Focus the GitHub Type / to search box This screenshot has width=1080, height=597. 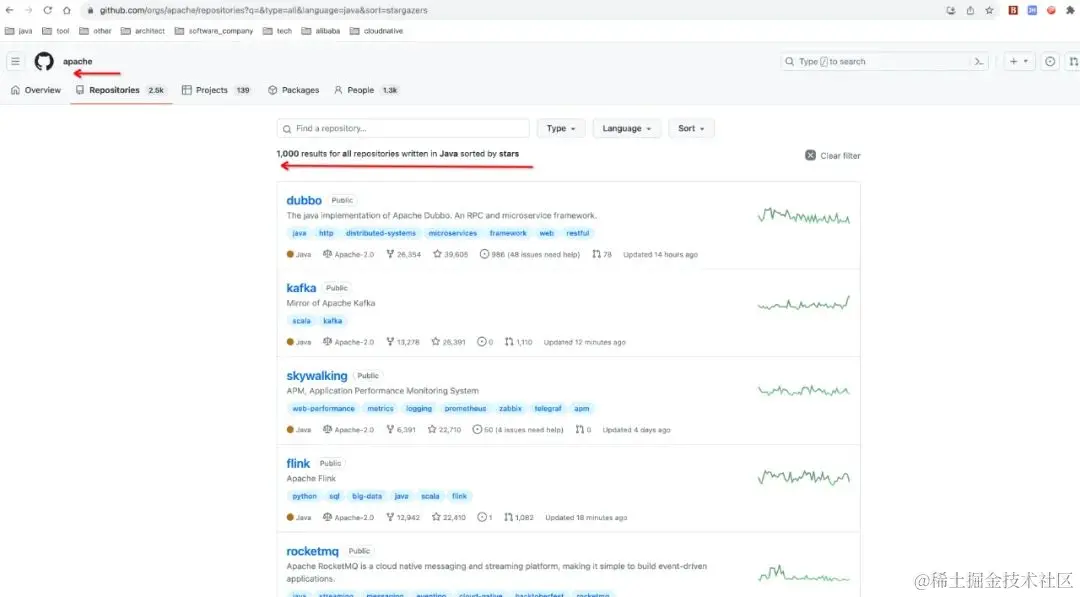pyautogui.click(x=885, y=61)
